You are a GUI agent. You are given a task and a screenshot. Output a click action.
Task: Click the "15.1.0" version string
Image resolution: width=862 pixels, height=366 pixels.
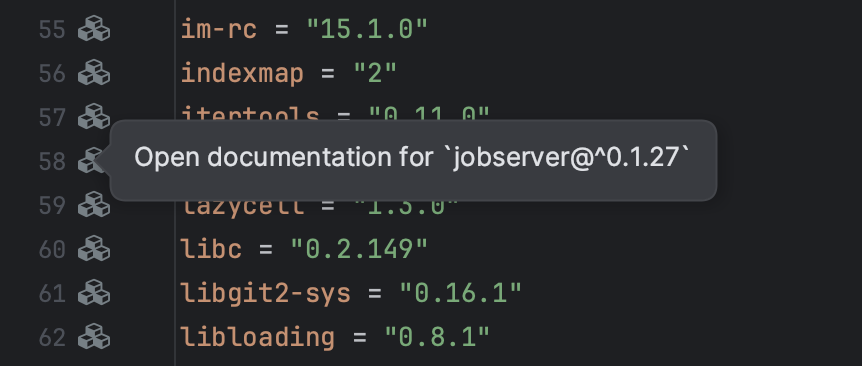point(367,29)
